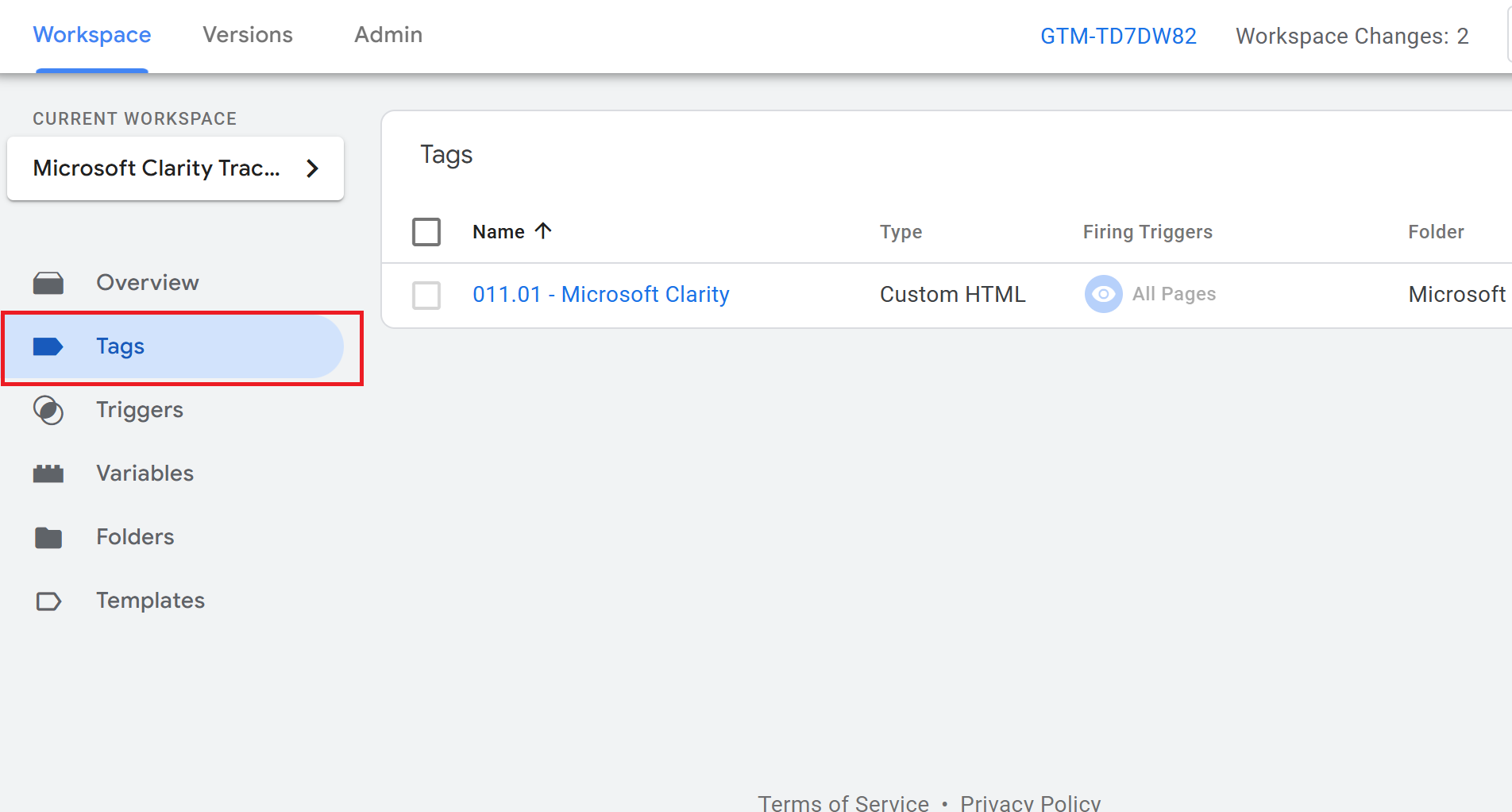Click the sort arrow next to Name
Screen dimensions: 1512x812
pyautogui.click(x=543, y=231)
